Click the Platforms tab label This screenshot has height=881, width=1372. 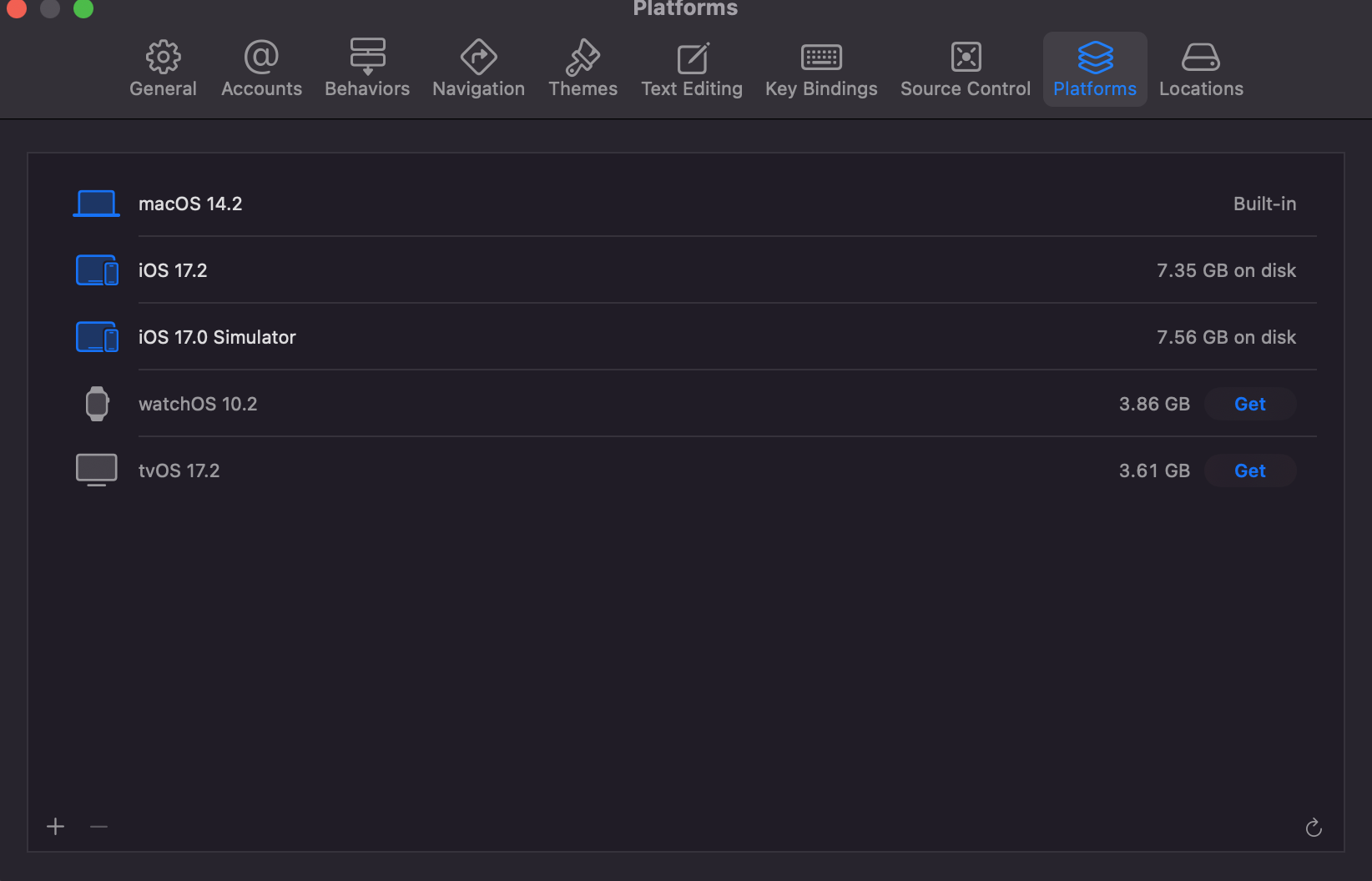(1095, 88)
